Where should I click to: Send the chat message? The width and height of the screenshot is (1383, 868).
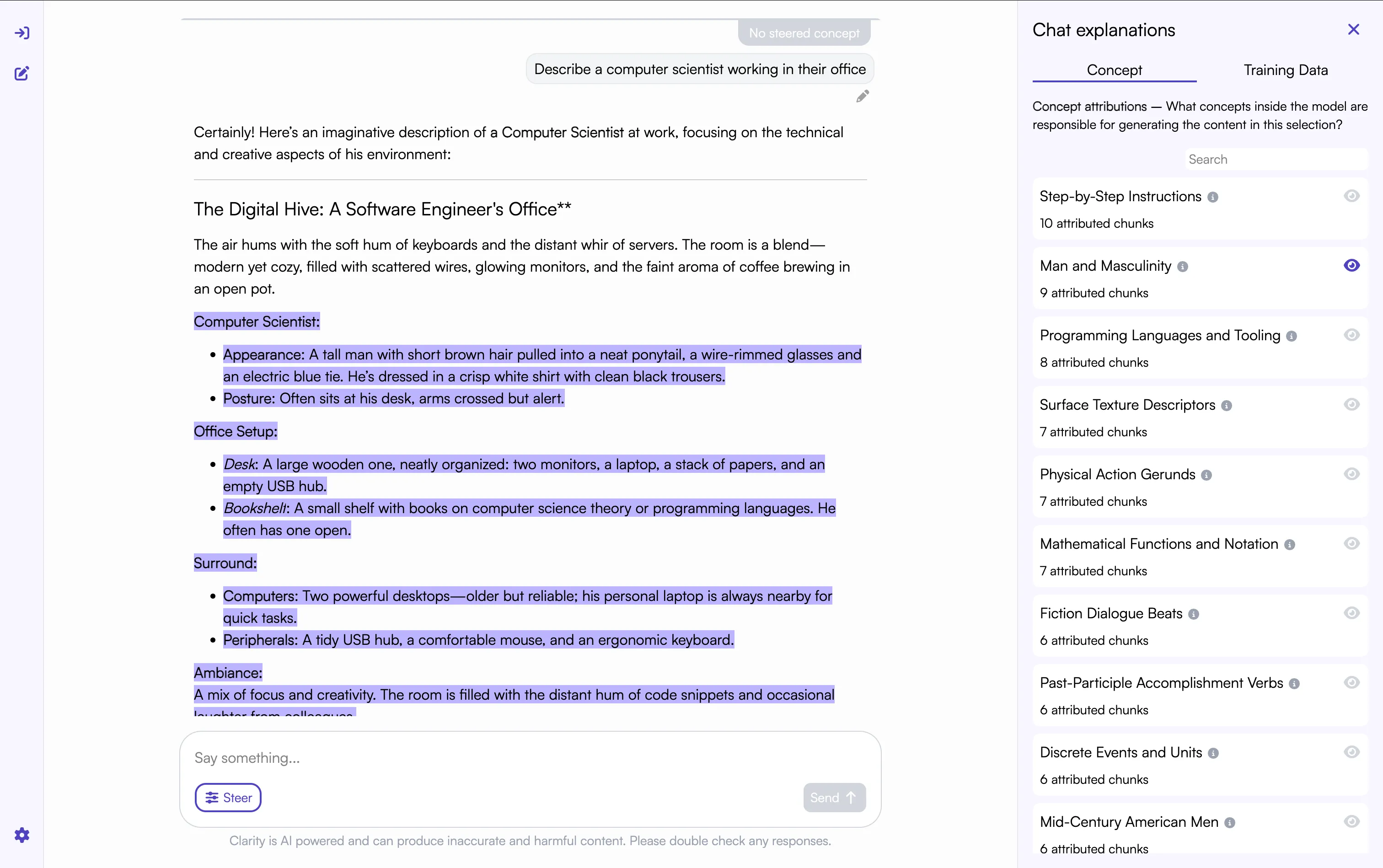tap(834, 798)
